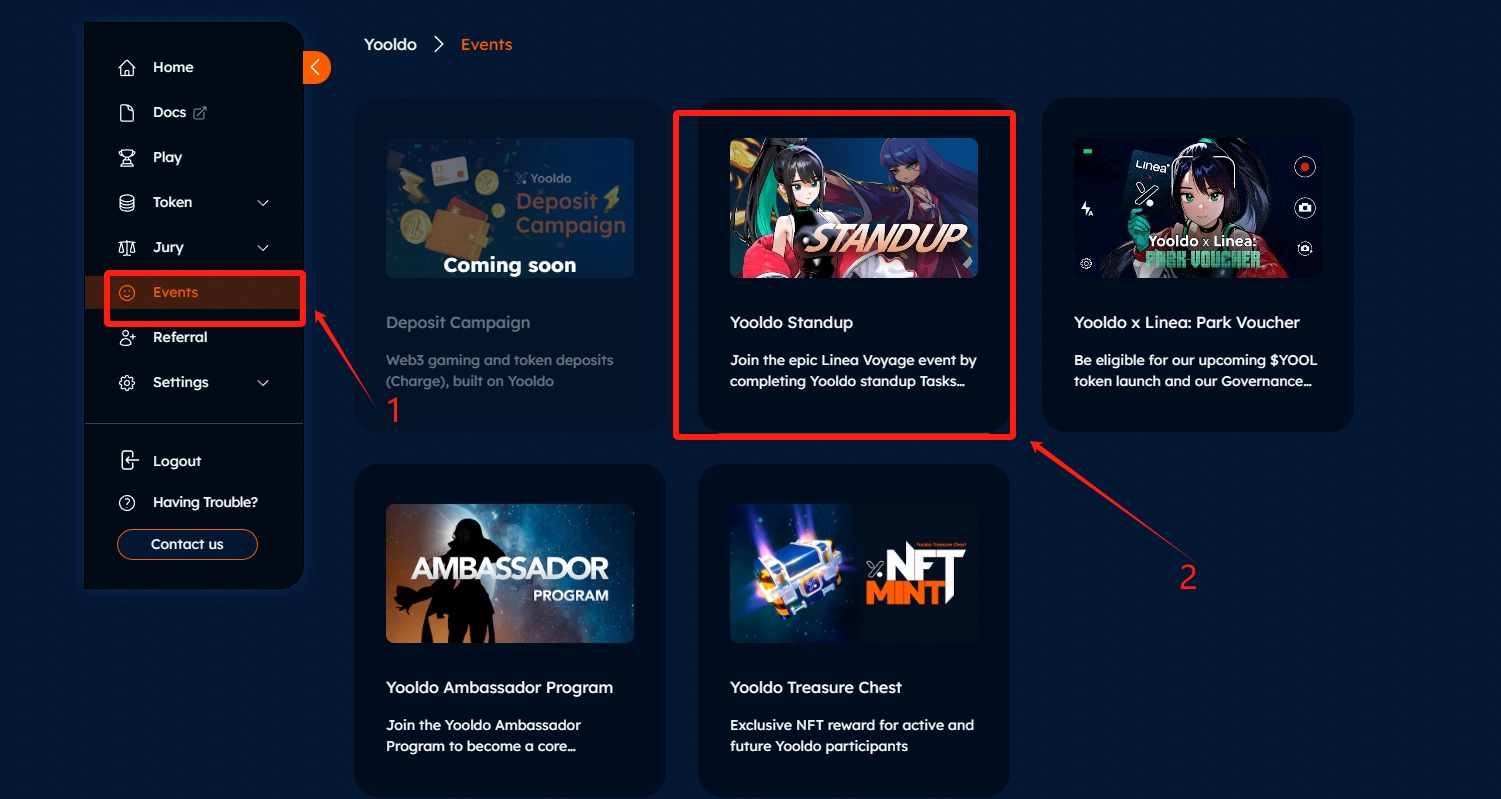This screenshot has width=1501, height=799.
Task: Click the Token coins stack icon
Action: [x=127, y=203]
